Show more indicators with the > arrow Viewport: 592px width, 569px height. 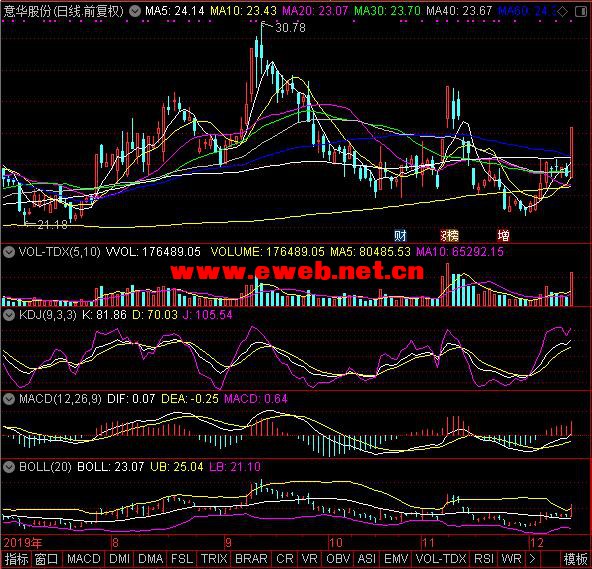[532, 559]
